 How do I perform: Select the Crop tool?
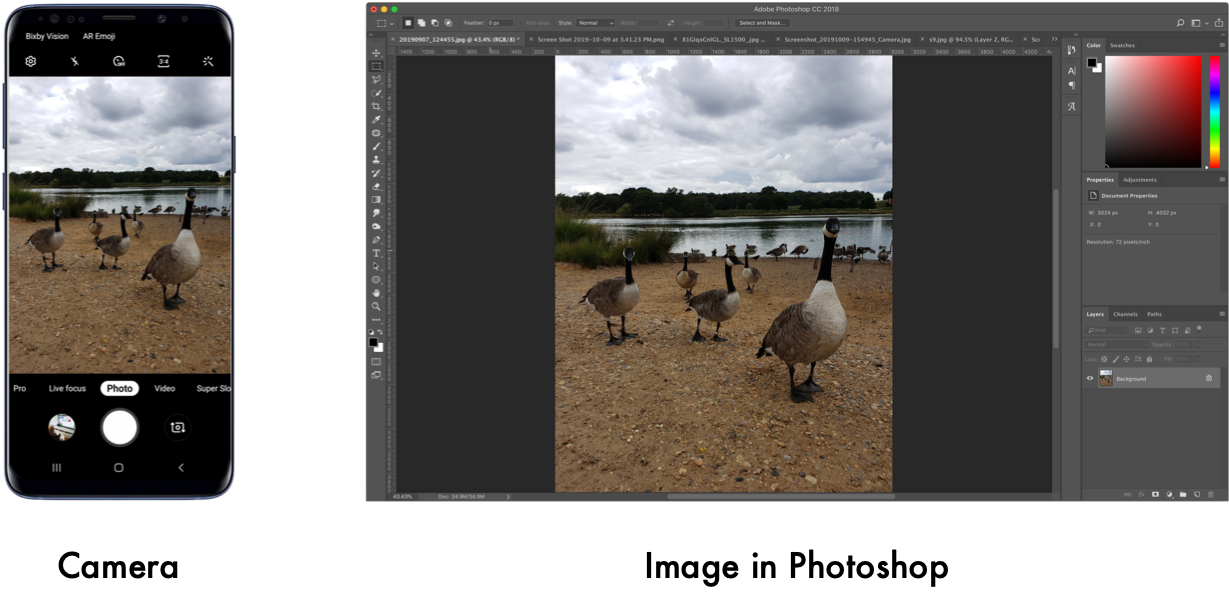coord(376,106)
